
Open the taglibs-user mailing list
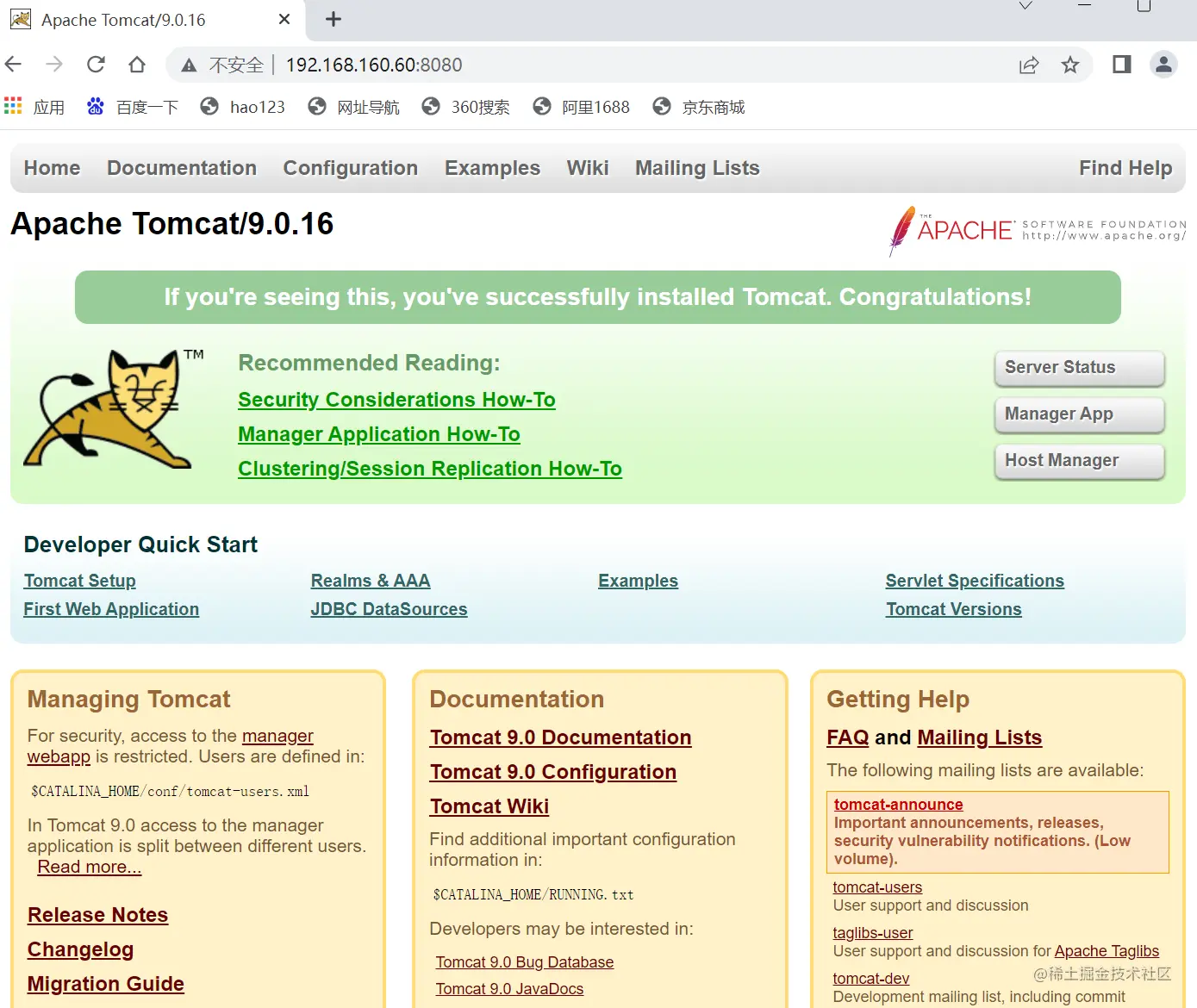pos(872,933)
